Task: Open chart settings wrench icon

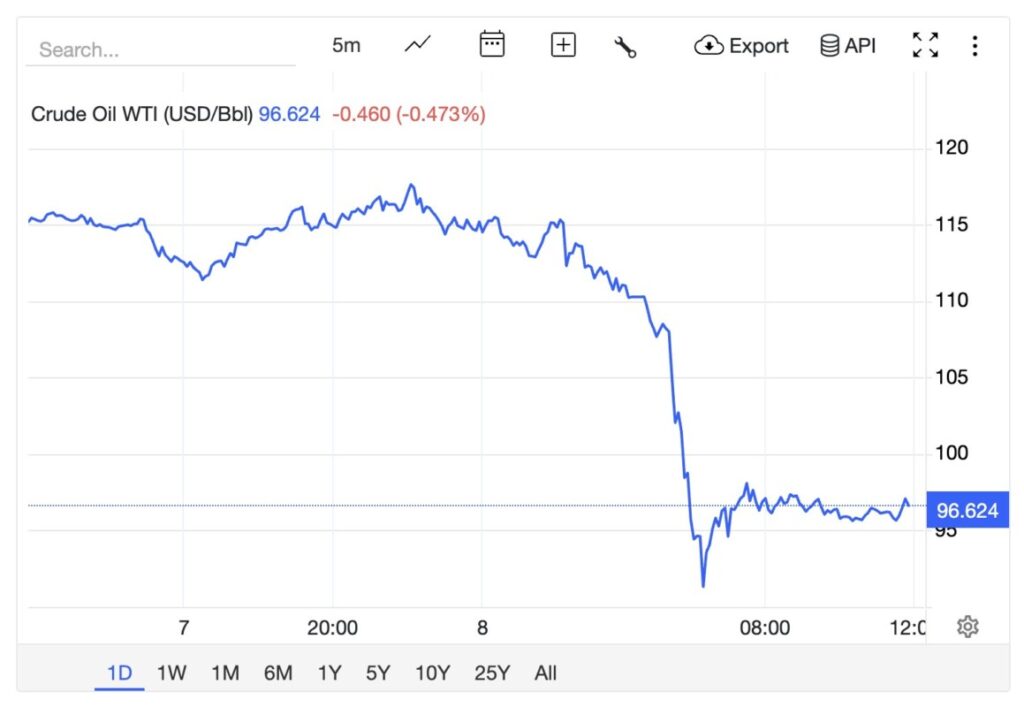Action: click(626, 44)
